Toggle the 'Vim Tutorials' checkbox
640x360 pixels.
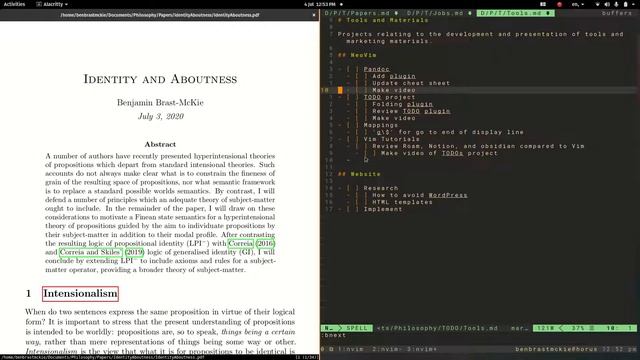(x=352, y=139)
